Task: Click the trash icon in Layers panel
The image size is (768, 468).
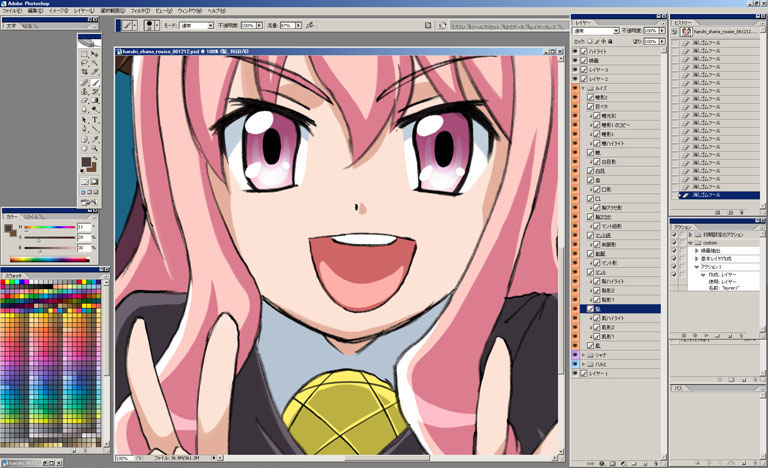Action: (x=656, y=464)
